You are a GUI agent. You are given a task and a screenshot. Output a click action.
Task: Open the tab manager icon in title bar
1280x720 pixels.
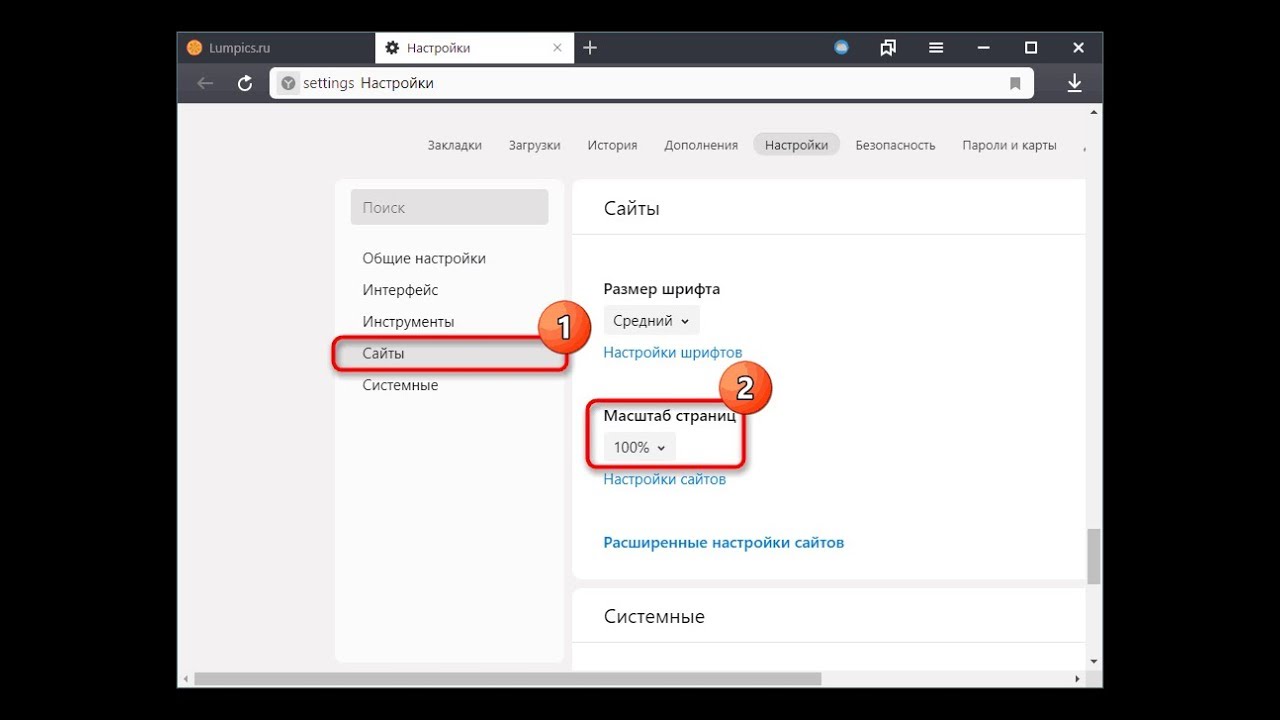tap(888, 47)
